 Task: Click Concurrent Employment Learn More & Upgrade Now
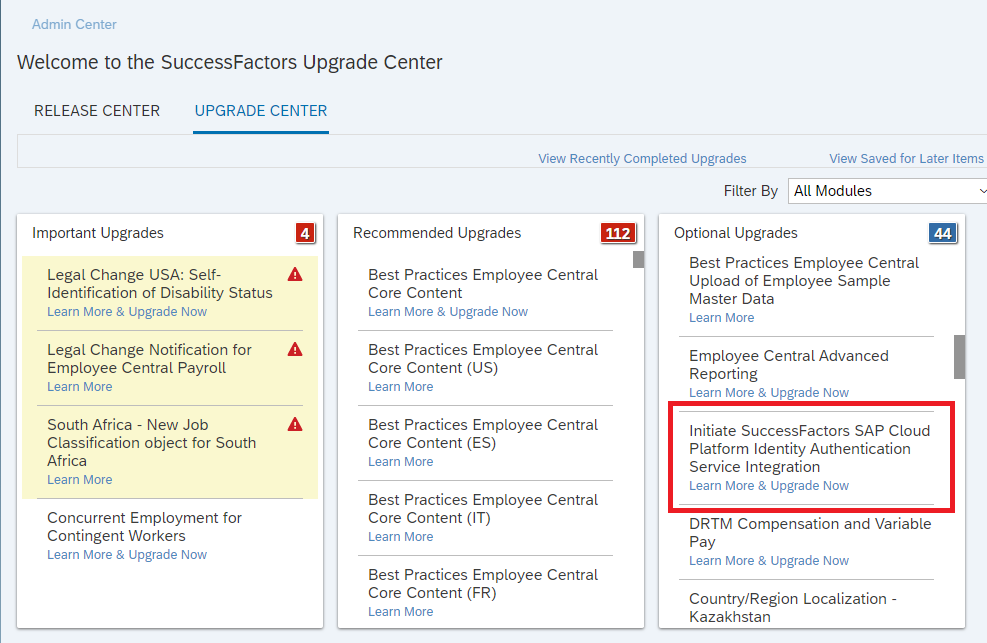[127, 555]
